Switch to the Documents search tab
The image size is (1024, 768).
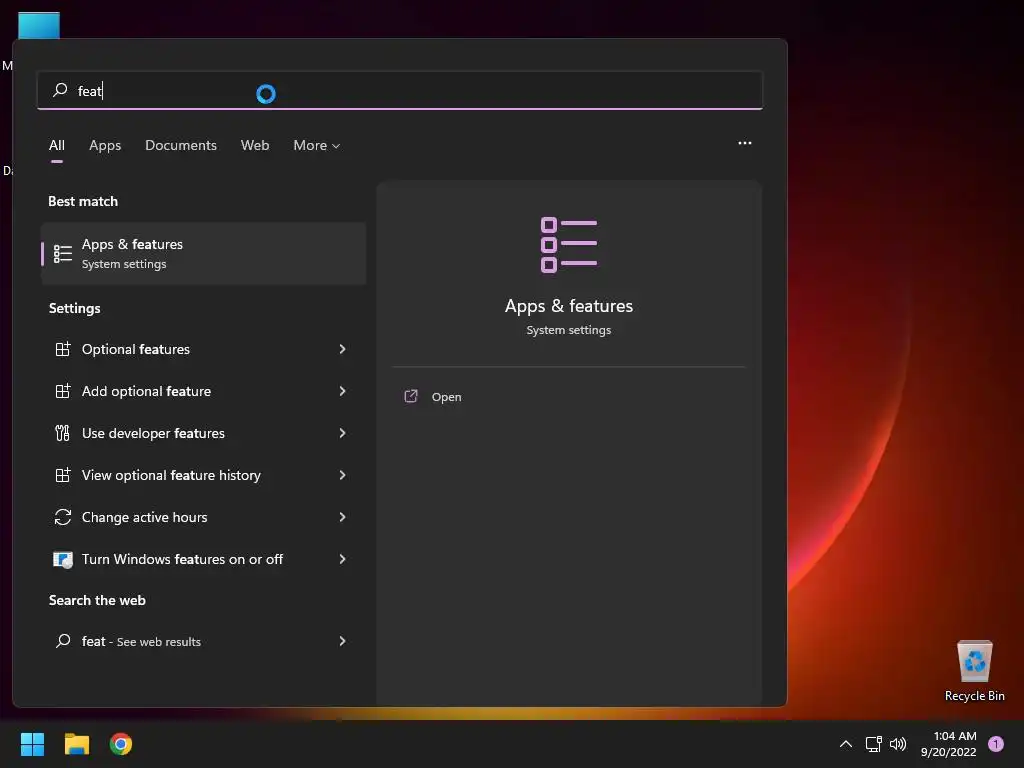coord(181,145)
